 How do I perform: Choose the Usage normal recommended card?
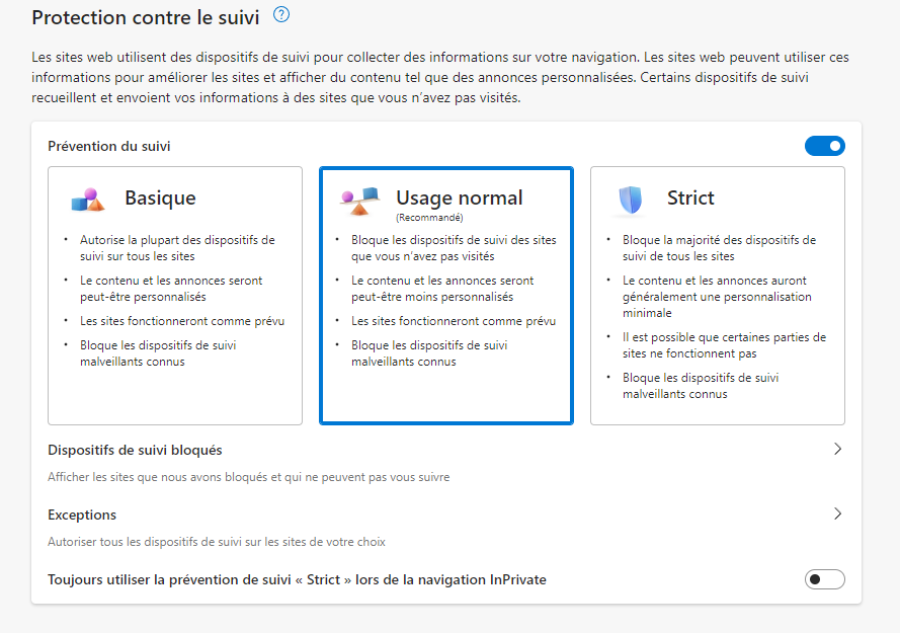447,296
